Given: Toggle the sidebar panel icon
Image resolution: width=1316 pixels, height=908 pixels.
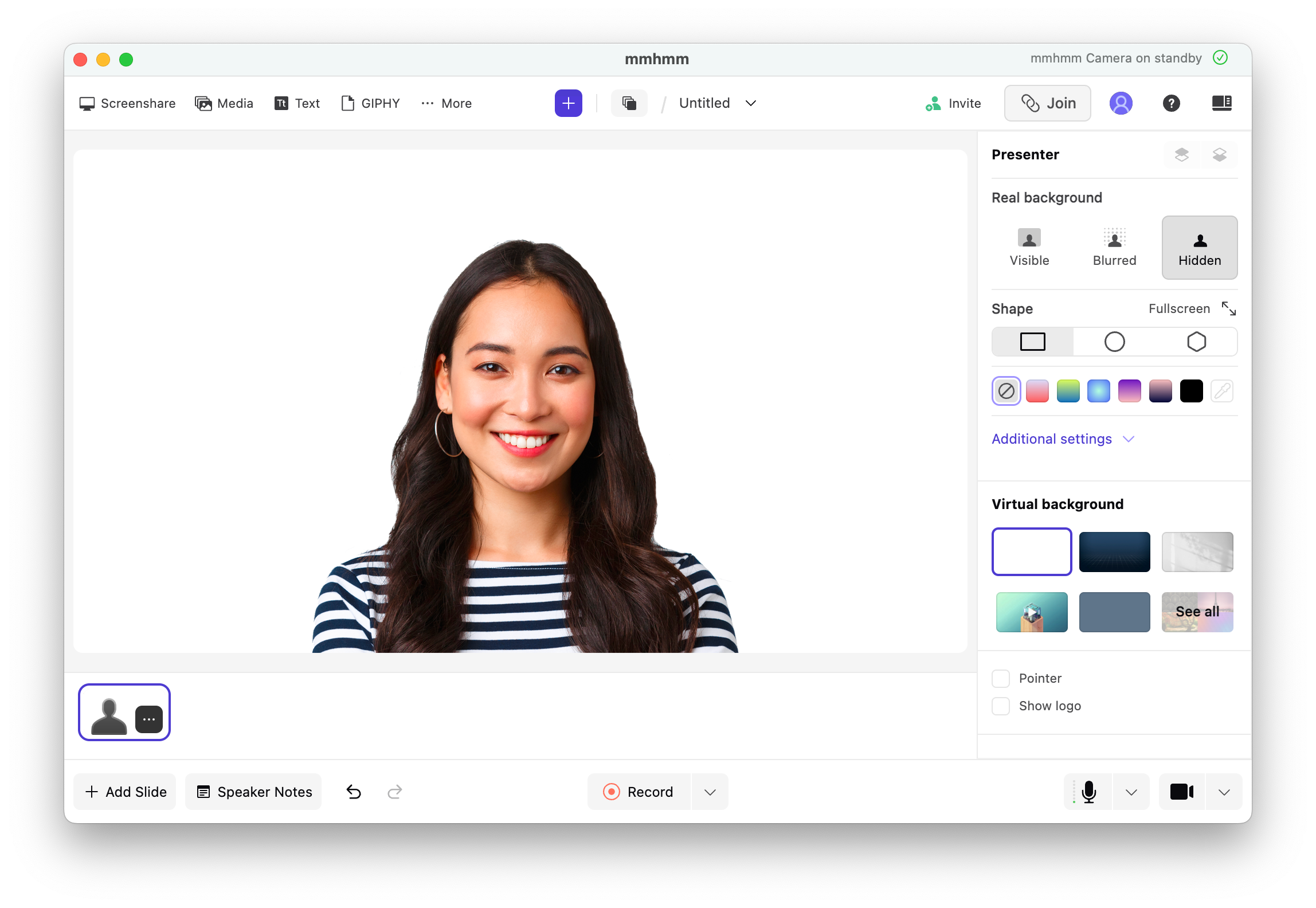Looking at the screenshot, I should tap(1221, 103).
